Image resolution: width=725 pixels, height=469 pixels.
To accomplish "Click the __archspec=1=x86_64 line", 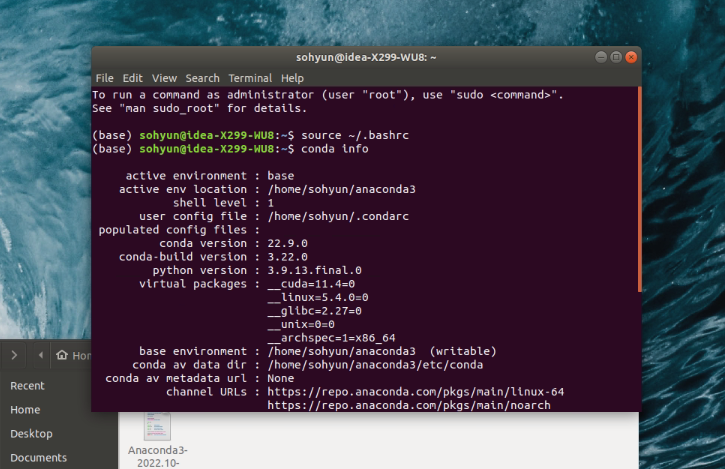I will [x=332, y=338].
